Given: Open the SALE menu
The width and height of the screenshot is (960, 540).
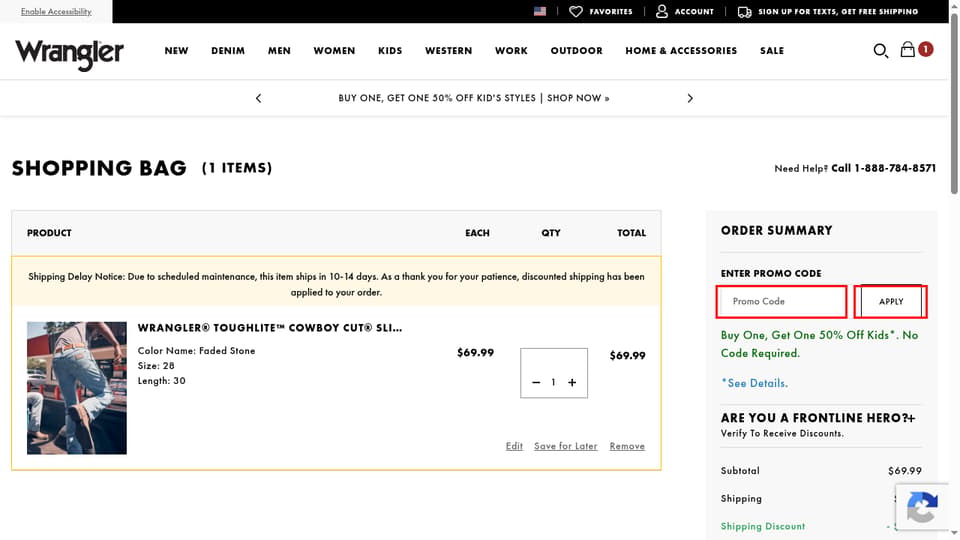Looking at the screenshot, I should pos(772,51).
